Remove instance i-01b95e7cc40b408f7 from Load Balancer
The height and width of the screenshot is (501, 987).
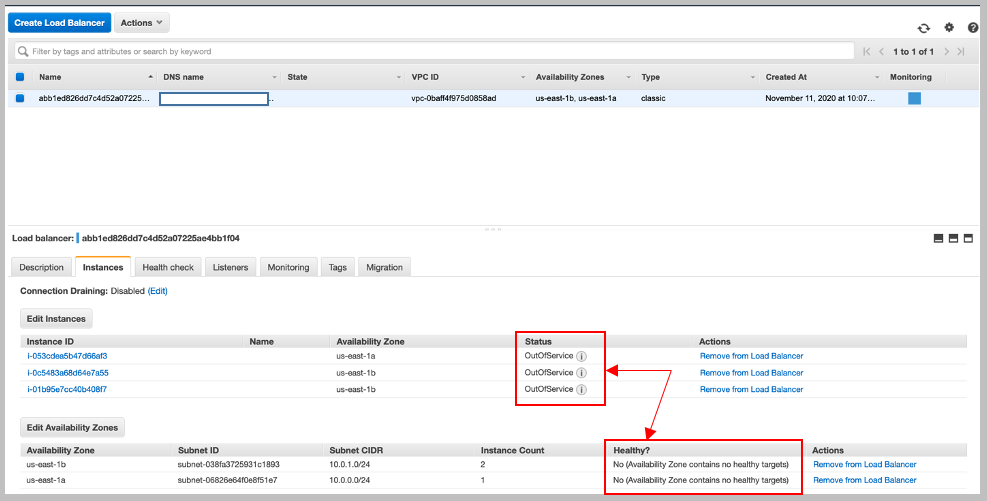pos(751,390)
